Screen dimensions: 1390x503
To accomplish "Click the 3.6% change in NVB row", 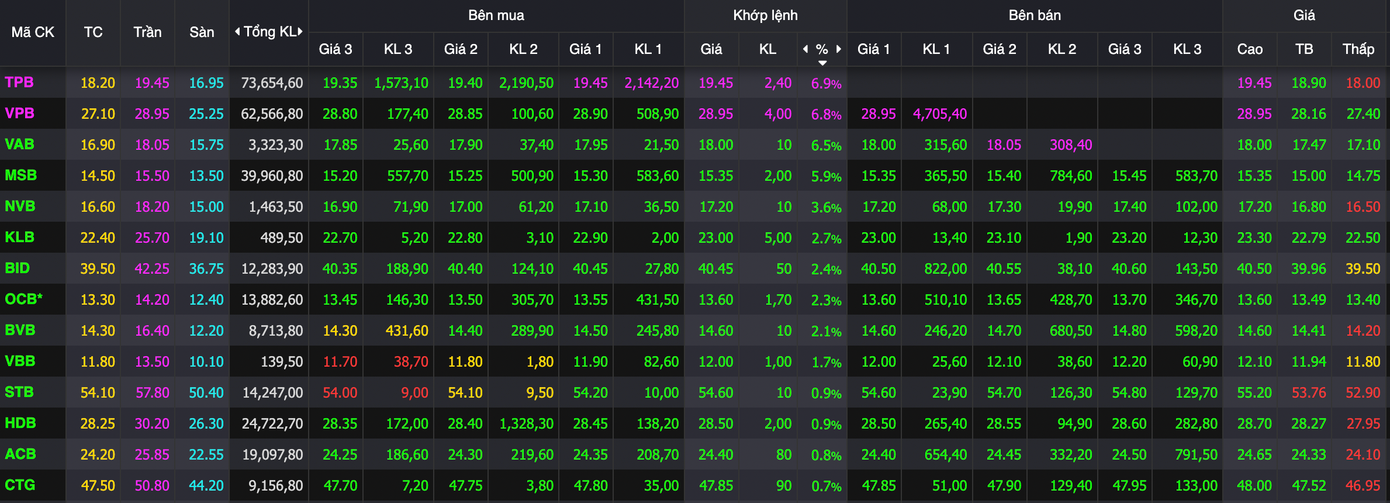I will [826, 208].
